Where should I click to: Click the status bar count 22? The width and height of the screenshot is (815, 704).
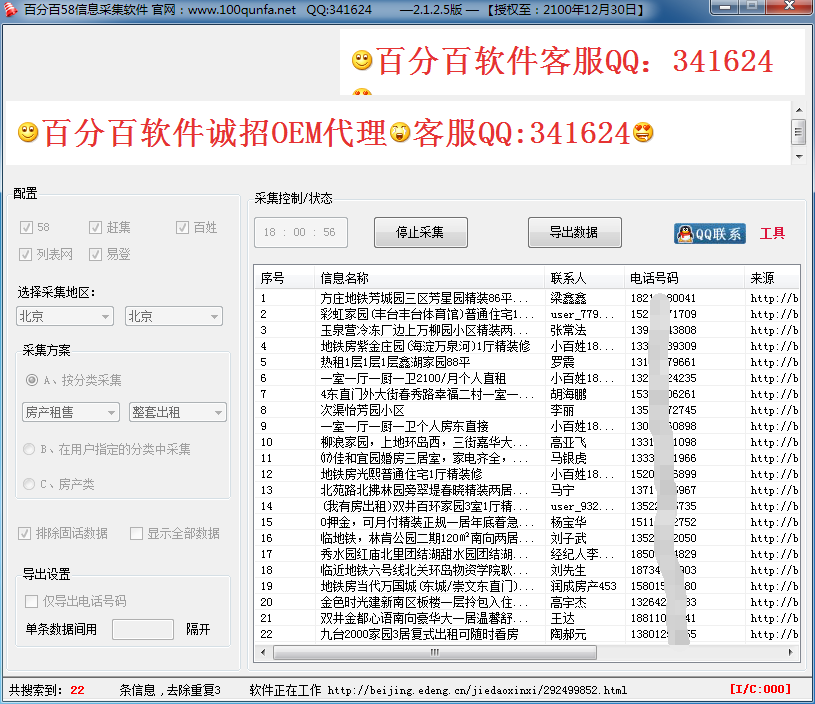click(77, 690)
